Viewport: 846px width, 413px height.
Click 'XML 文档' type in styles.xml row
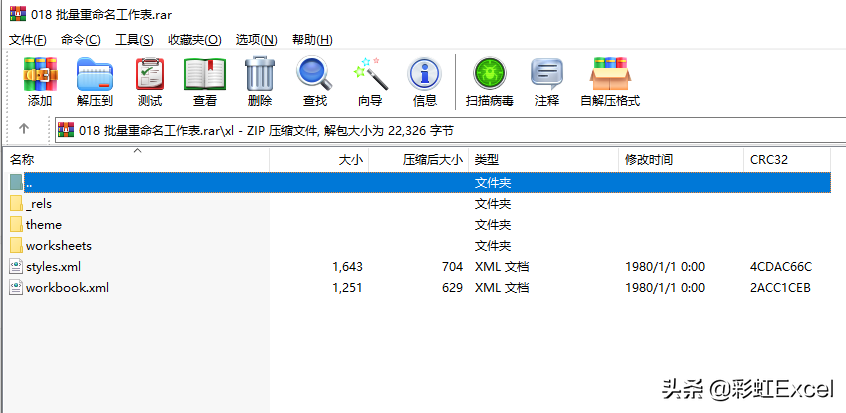[x=502, y=267]
